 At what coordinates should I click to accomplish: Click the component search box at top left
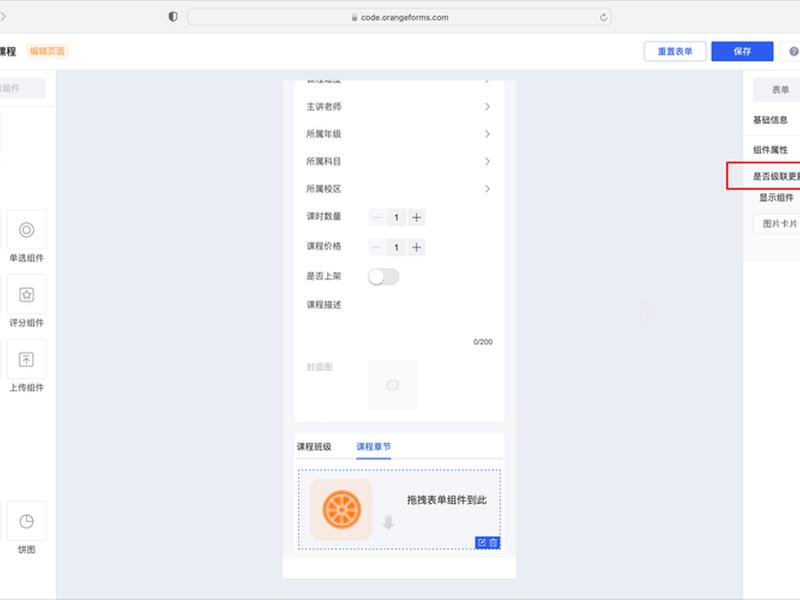[22, 88]
